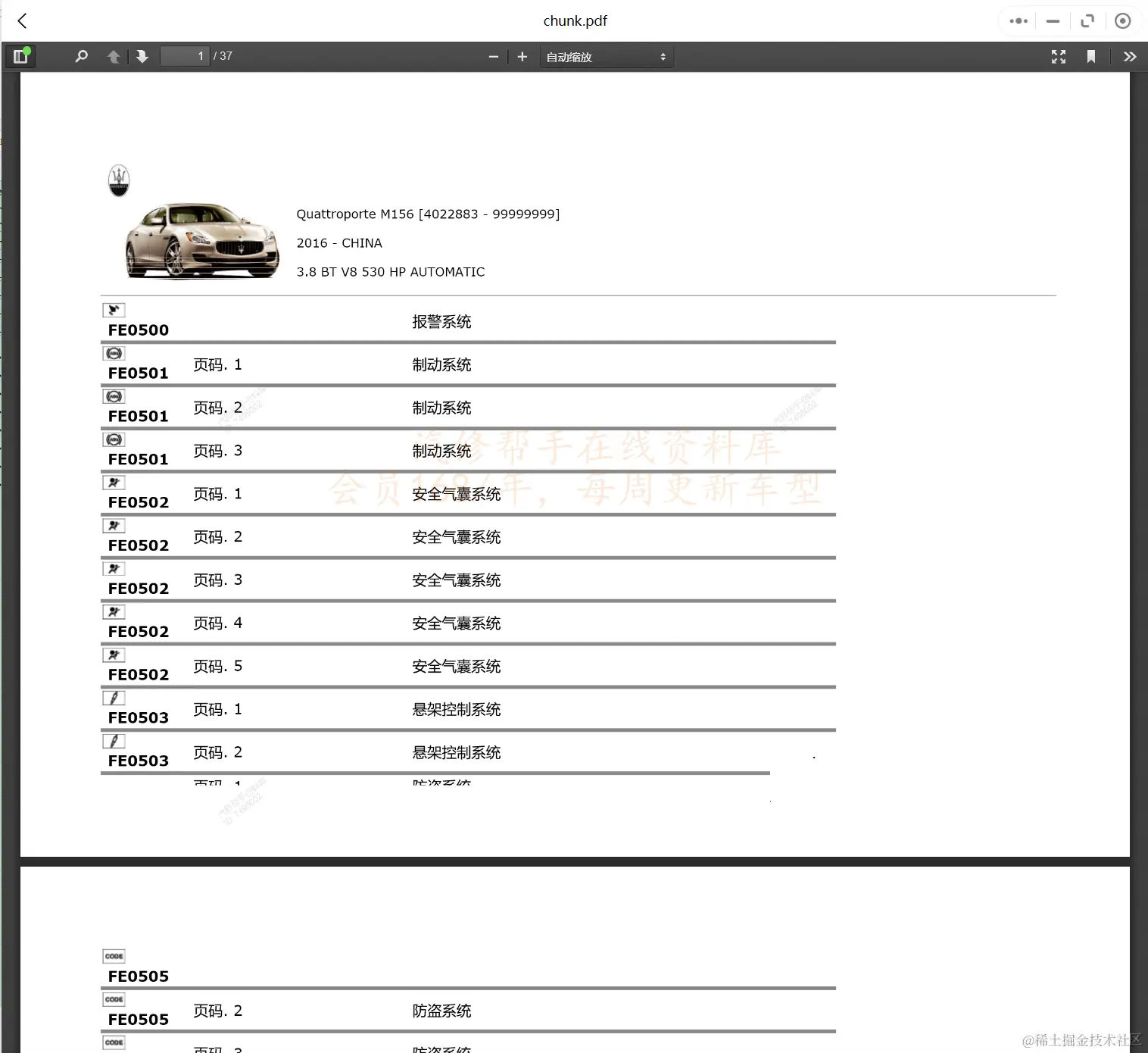This screenshot has width=1148, height=1053.
Task: Click FE0502 code in 页码. 3 row
Action: tap(139, 589)
